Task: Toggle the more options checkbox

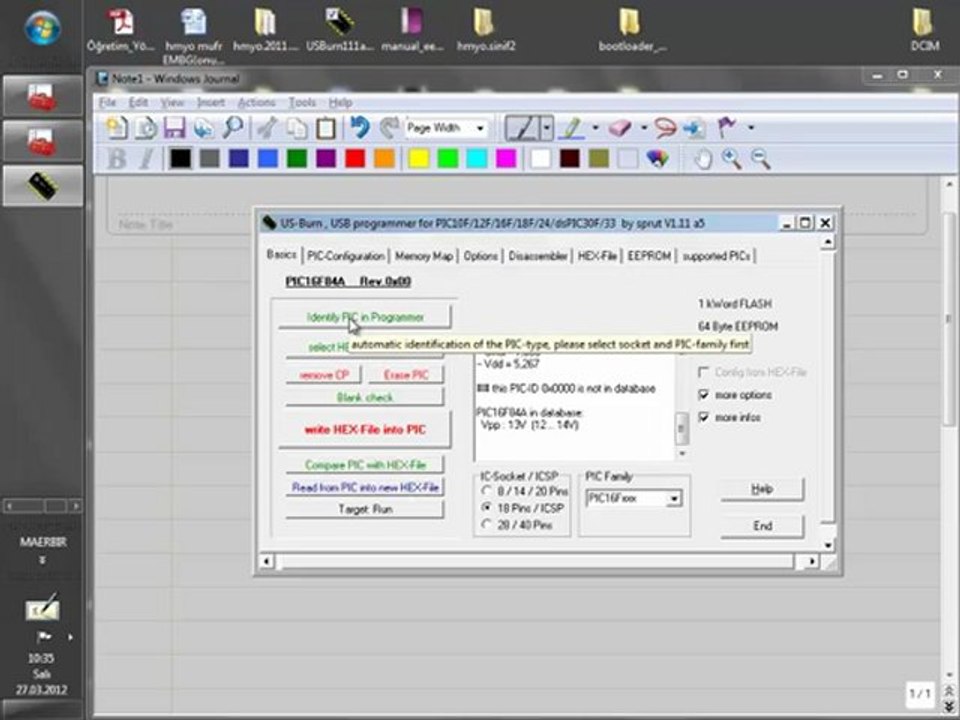Action: coord(703,395)
